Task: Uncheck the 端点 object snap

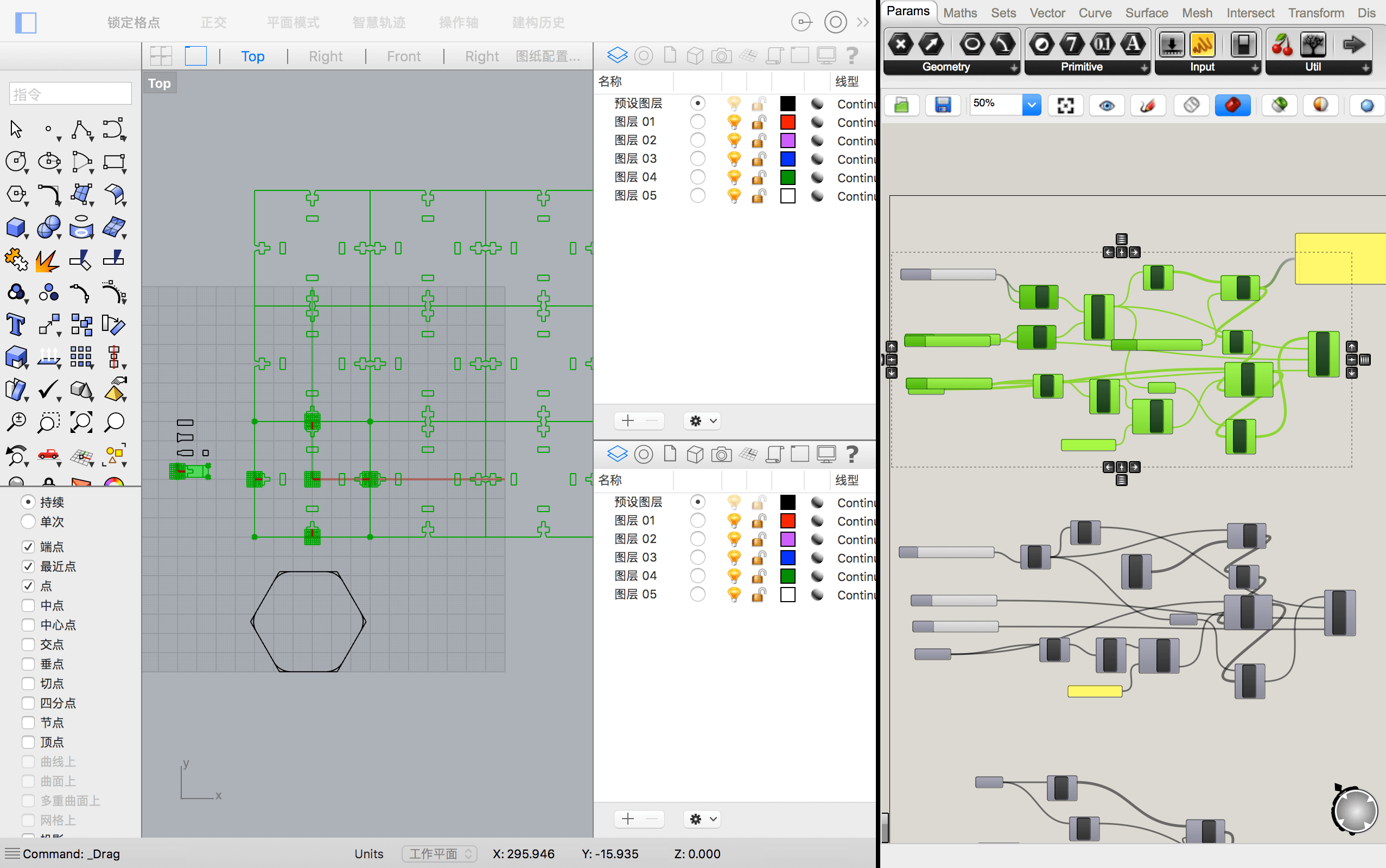Action: pyautogui.click(x=28, y=546)
